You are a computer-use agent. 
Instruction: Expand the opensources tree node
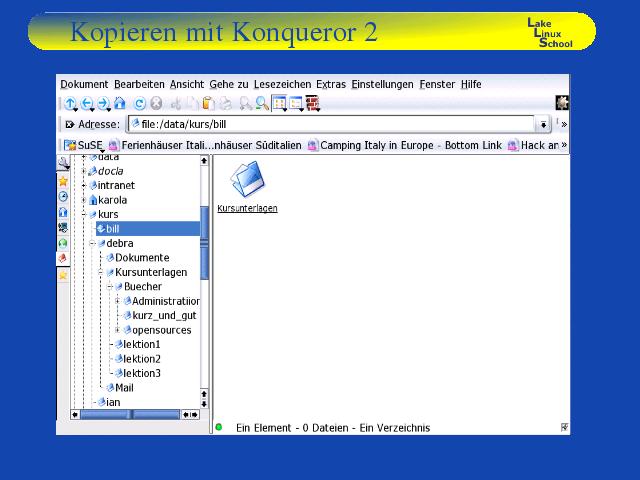[x=118, y=330]
